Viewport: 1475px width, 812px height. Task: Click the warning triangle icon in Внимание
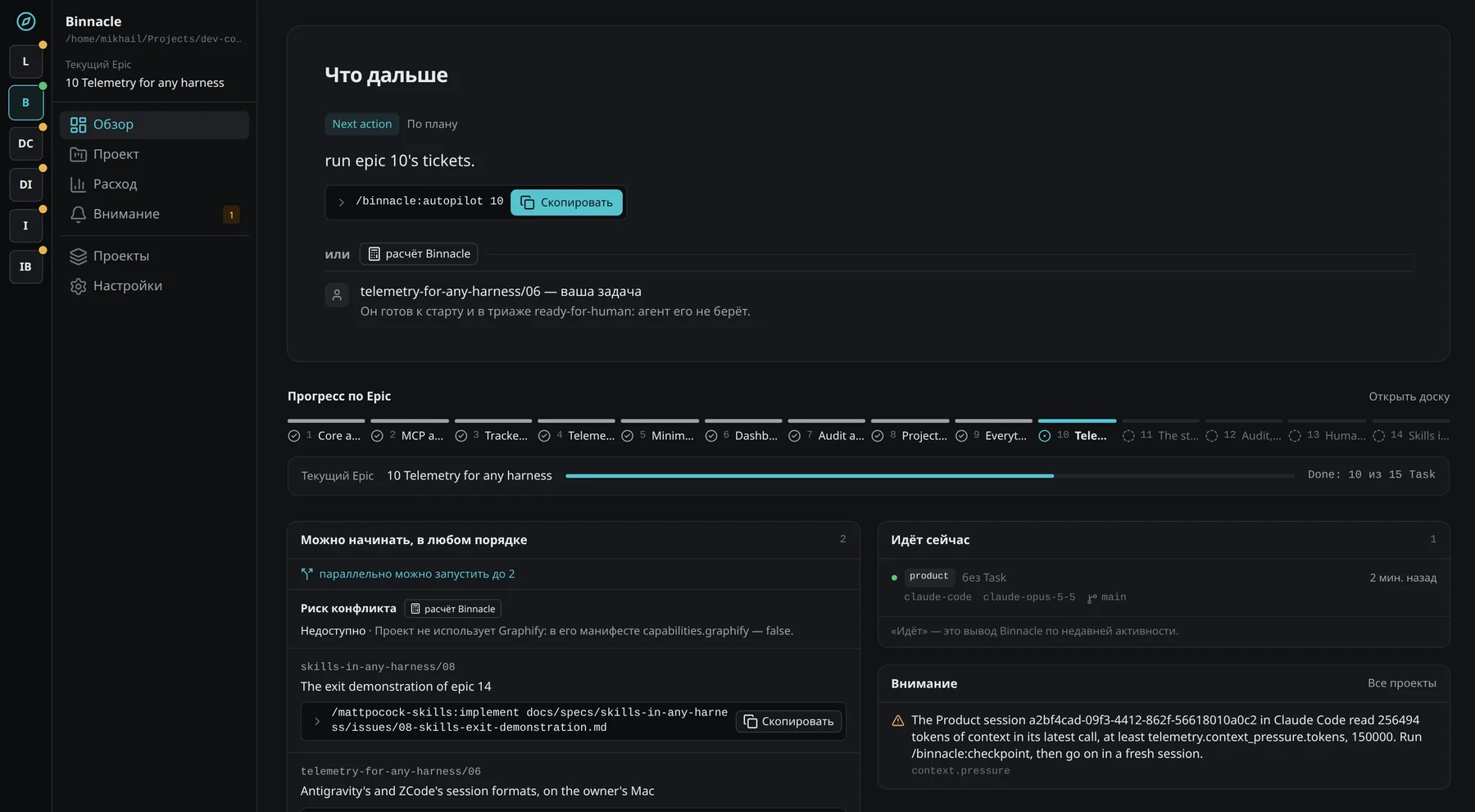click(x=898, y=721)
